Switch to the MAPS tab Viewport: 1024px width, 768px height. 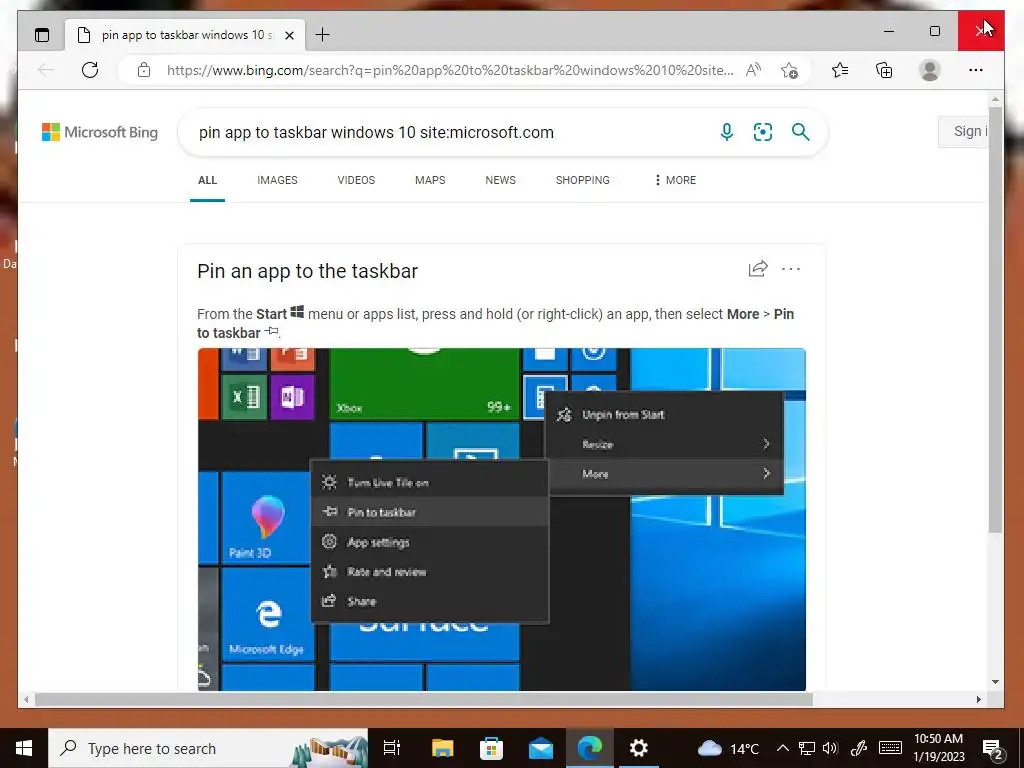pos(430,180)
